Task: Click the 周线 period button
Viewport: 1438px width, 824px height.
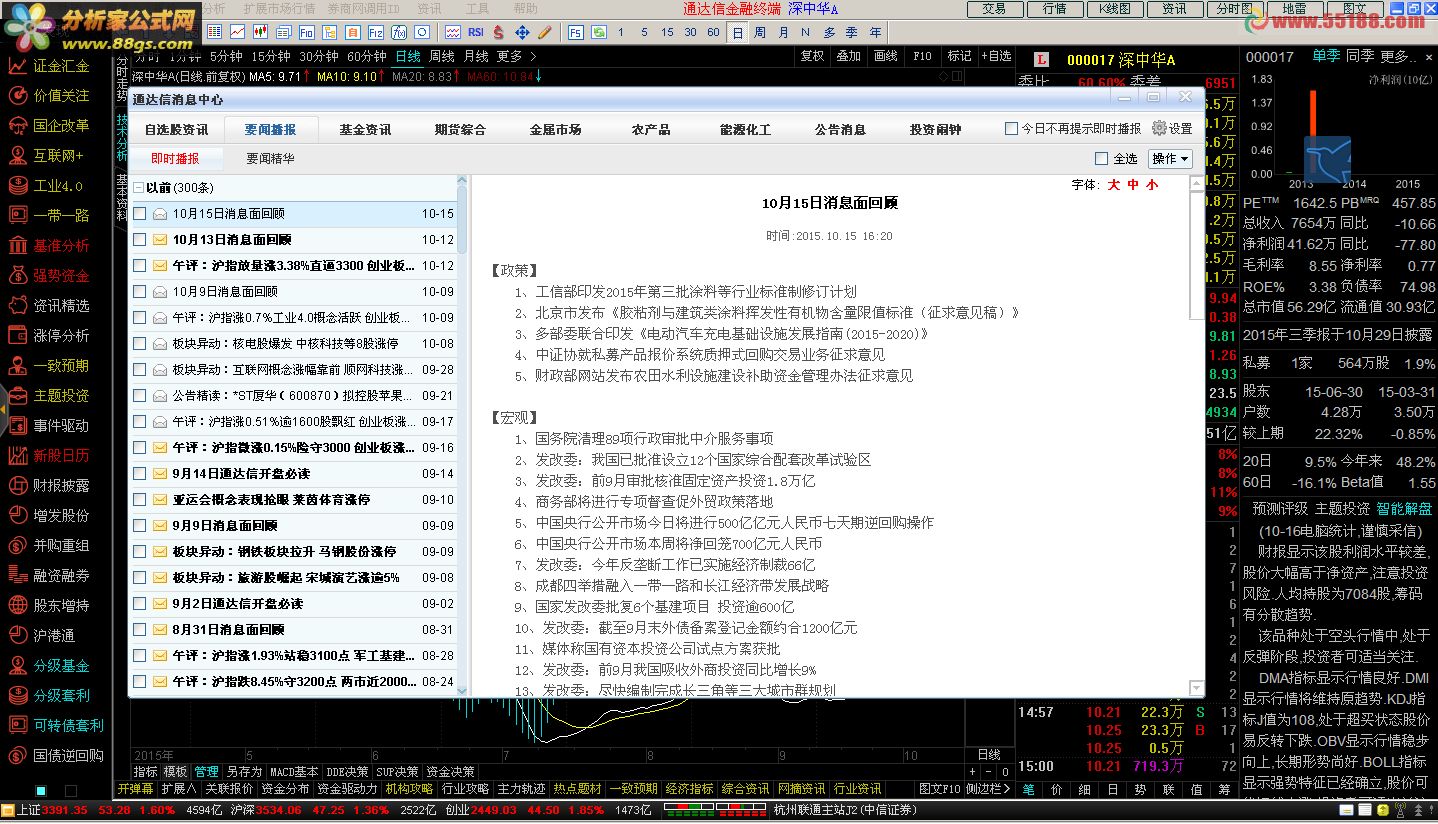Action: click(x=441, y=57)
